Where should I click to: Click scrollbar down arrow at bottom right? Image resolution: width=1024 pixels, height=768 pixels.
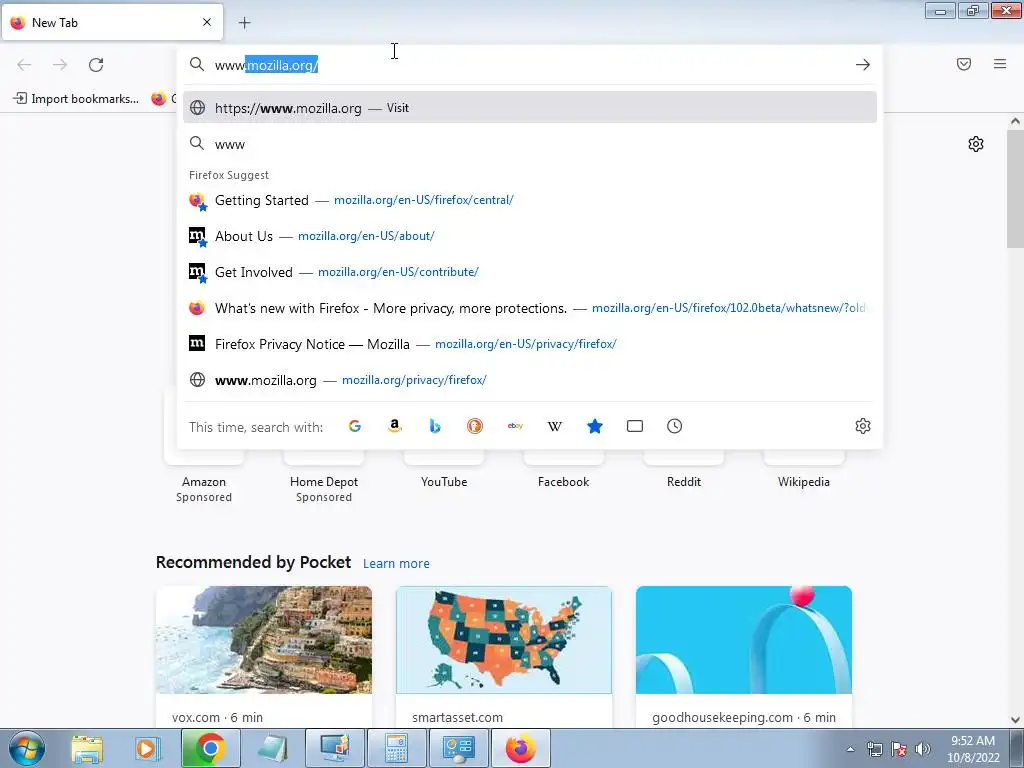pos(1016,720)
